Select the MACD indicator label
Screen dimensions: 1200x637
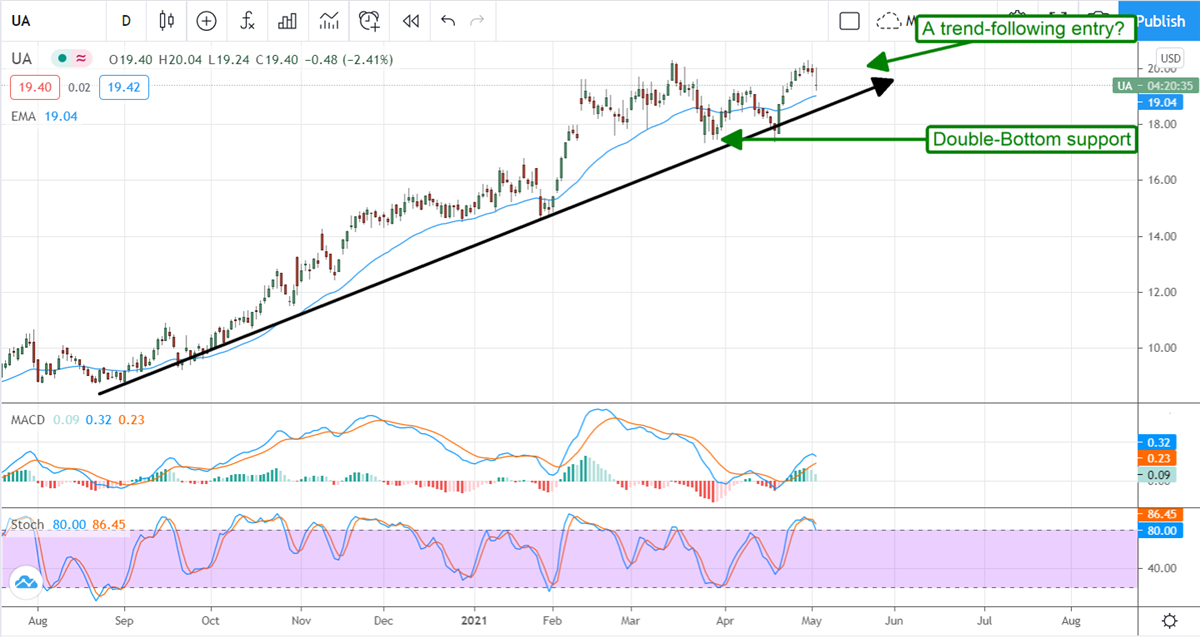tap(28, 420)
